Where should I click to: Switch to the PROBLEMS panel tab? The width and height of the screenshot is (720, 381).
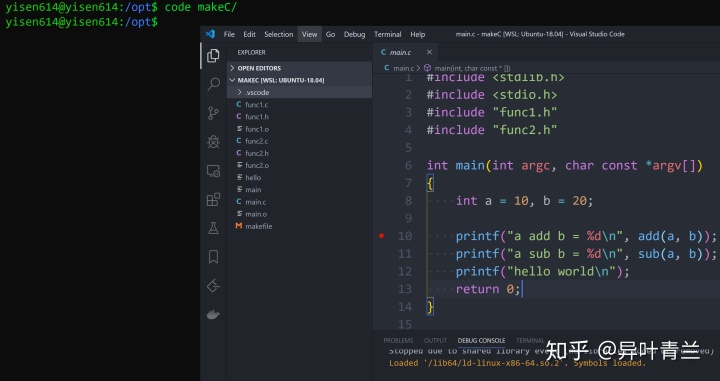click(398, 341)
